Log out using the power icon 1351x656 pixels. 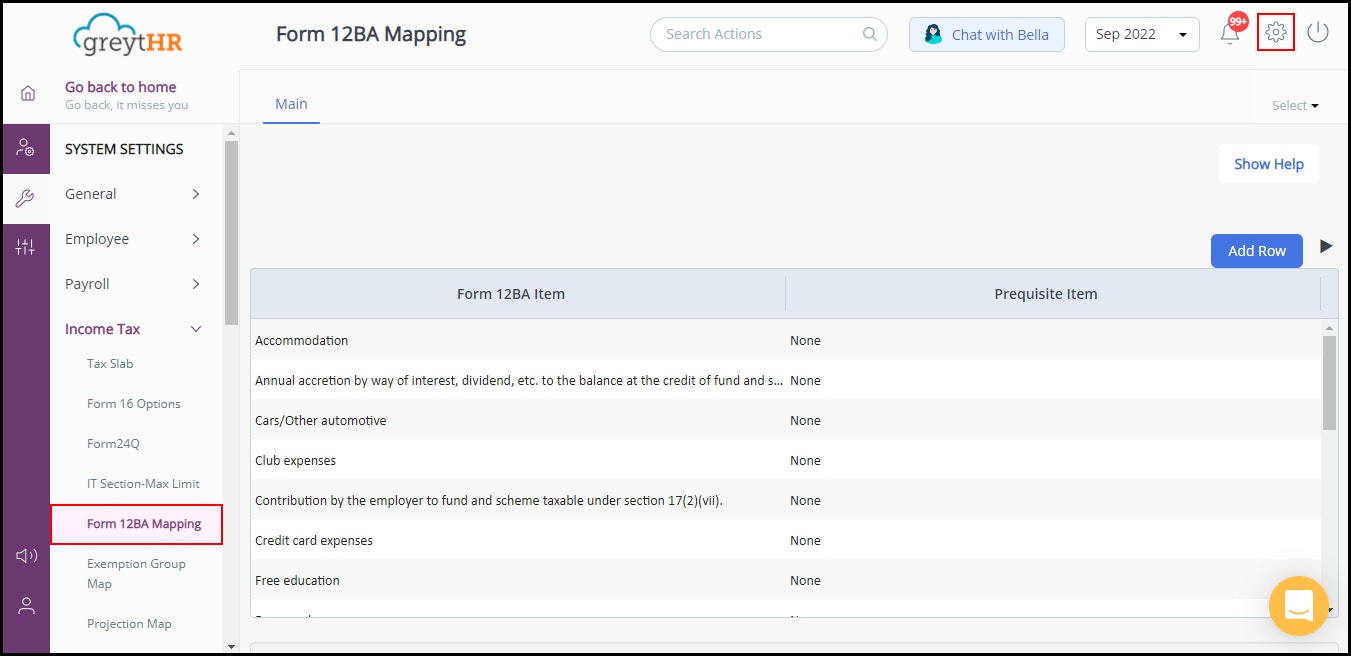point(1318,32)
